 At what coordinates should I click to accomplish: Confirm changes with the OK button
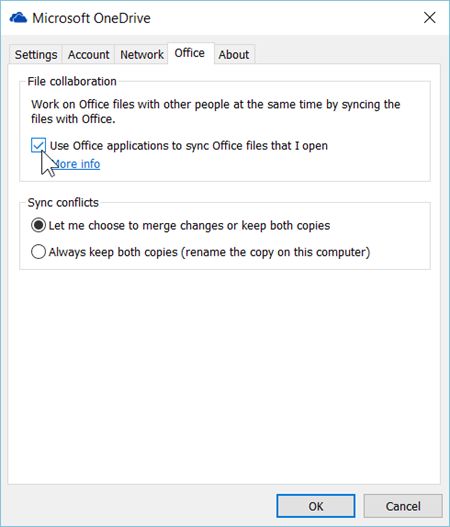(316, 506)
